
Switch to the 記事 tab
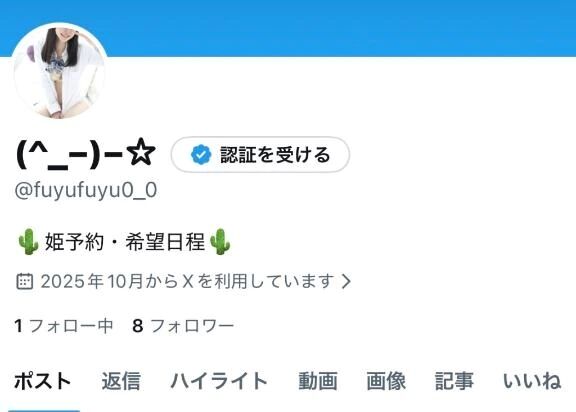[x=454, y=381]
